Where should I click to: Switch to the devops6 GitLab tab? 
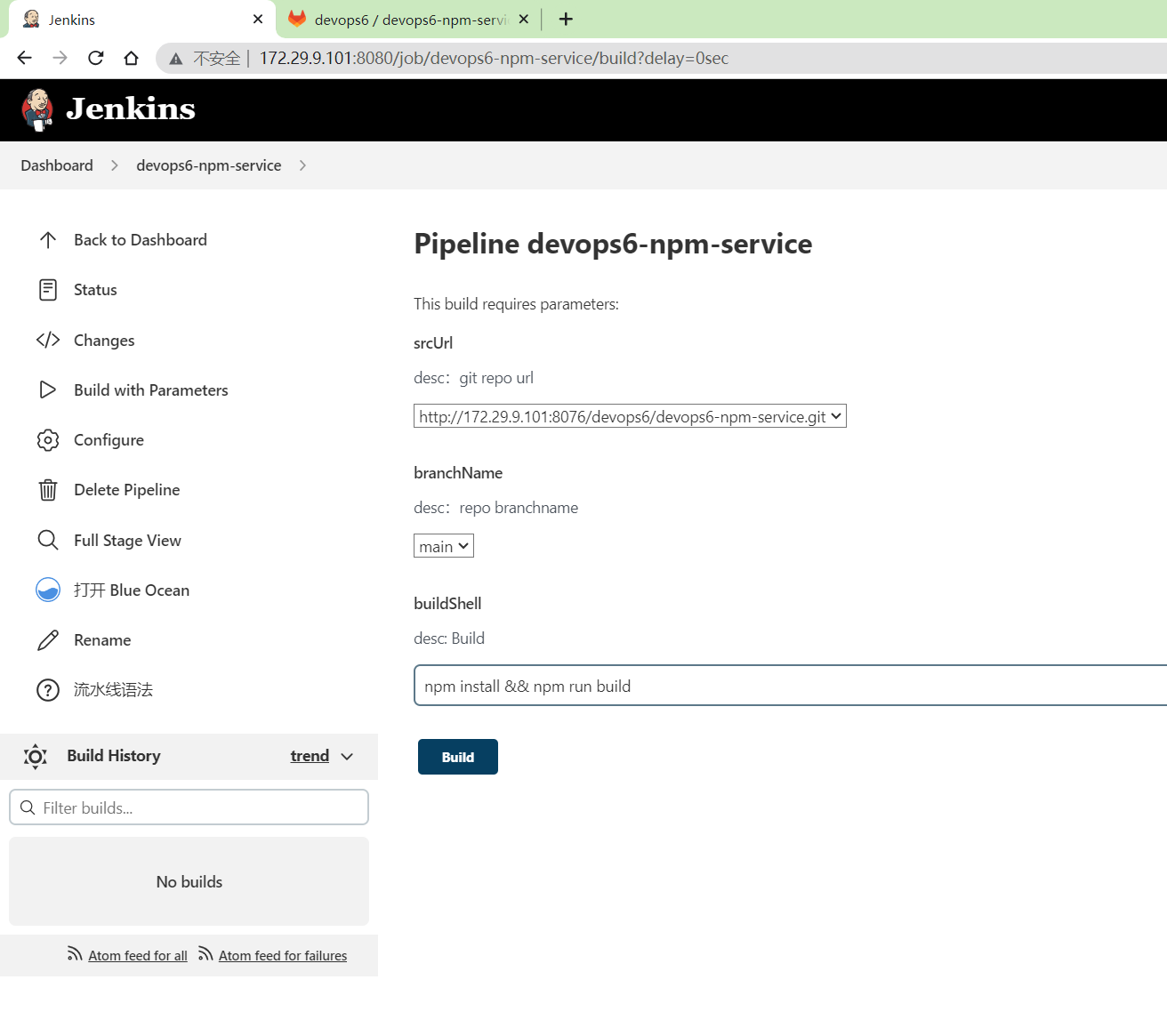tap(410, 20)
